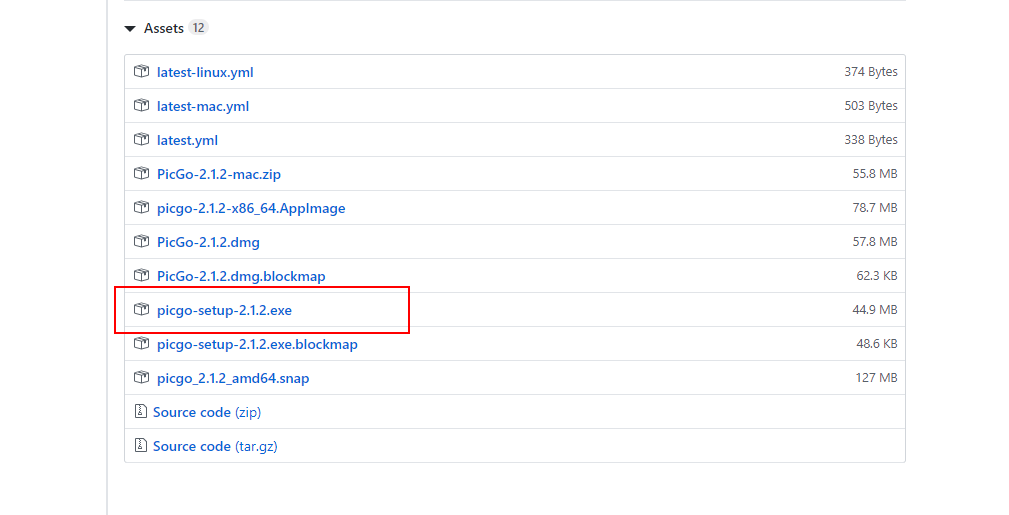This screenshot has height=515, width=1009.
Task: Click the package icon beside picgo-setup-2.1.2.exe.blockmap
Action: click(142, 343)
